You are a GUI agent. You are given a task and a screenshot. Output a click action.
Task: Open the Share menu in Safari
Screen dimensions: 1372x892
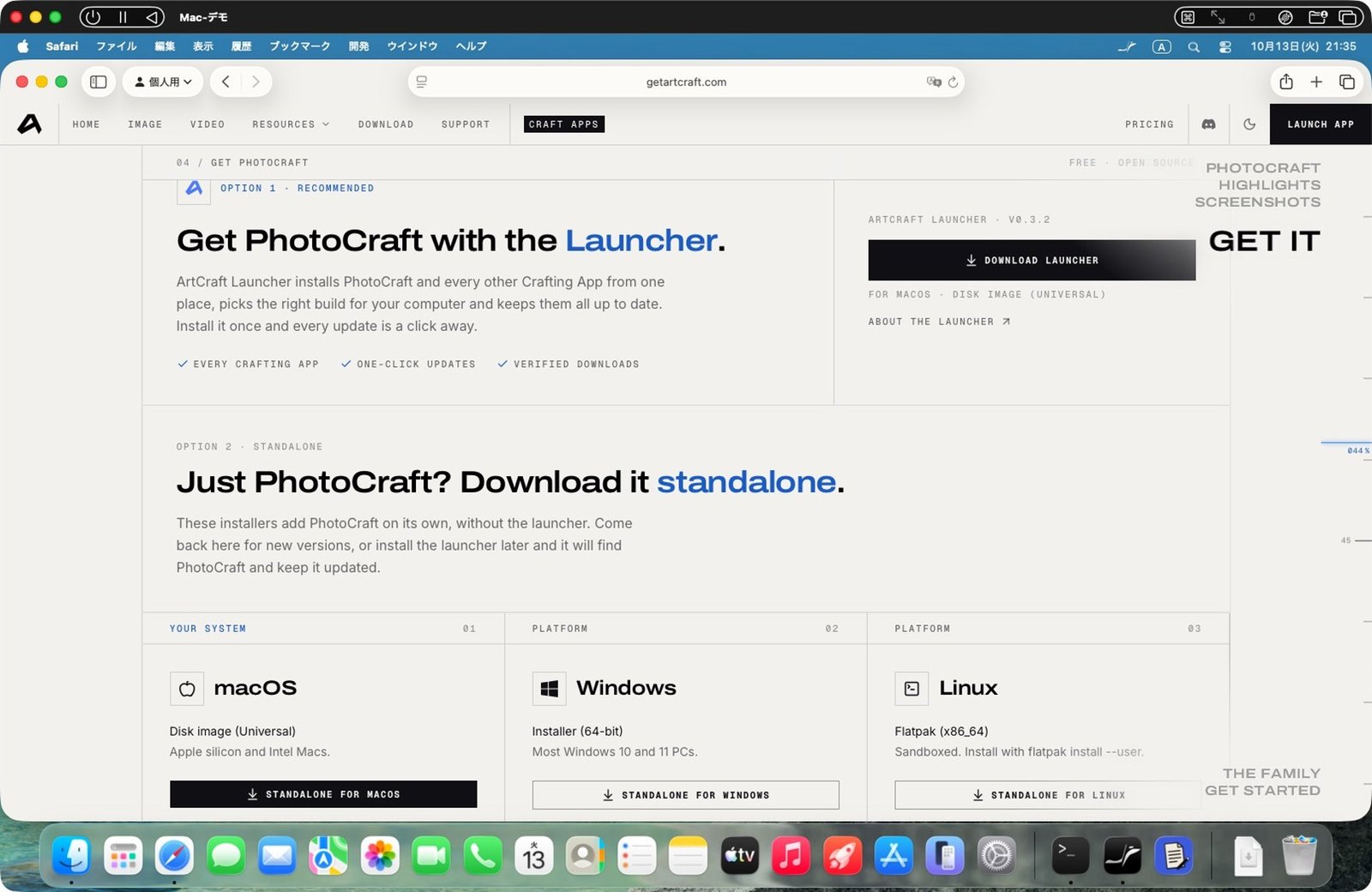point(1286,81)
